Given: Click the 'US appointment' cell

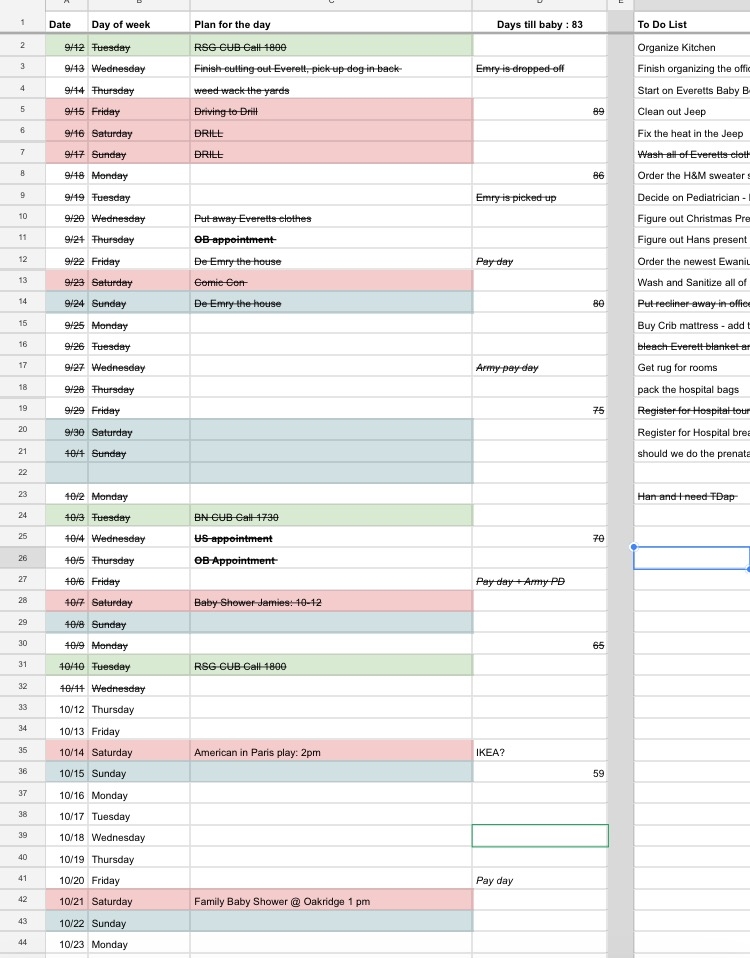Looking at the screenshot, I should coord(331,538).
